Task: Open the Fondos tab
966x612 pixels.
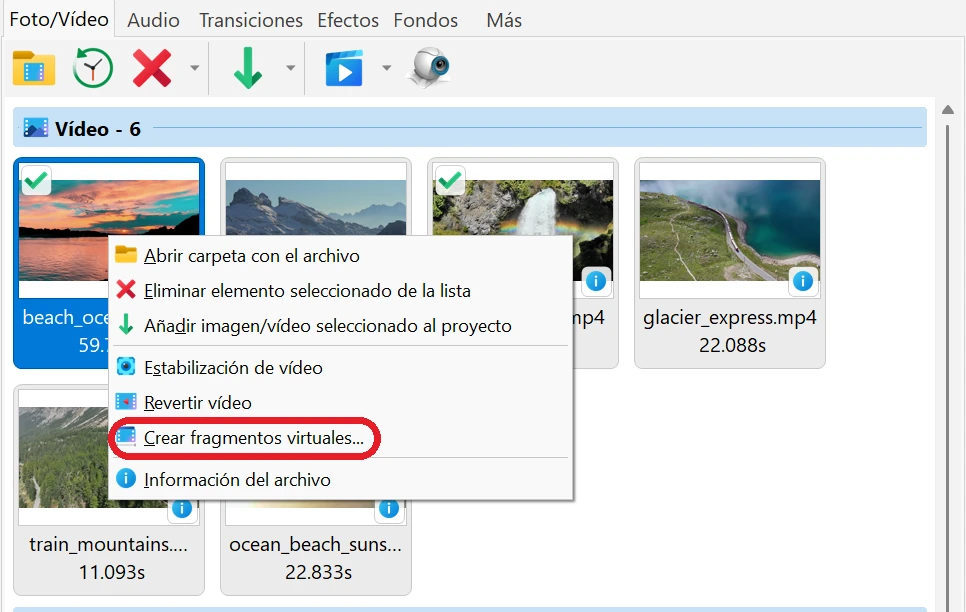Action: [426, 20]
